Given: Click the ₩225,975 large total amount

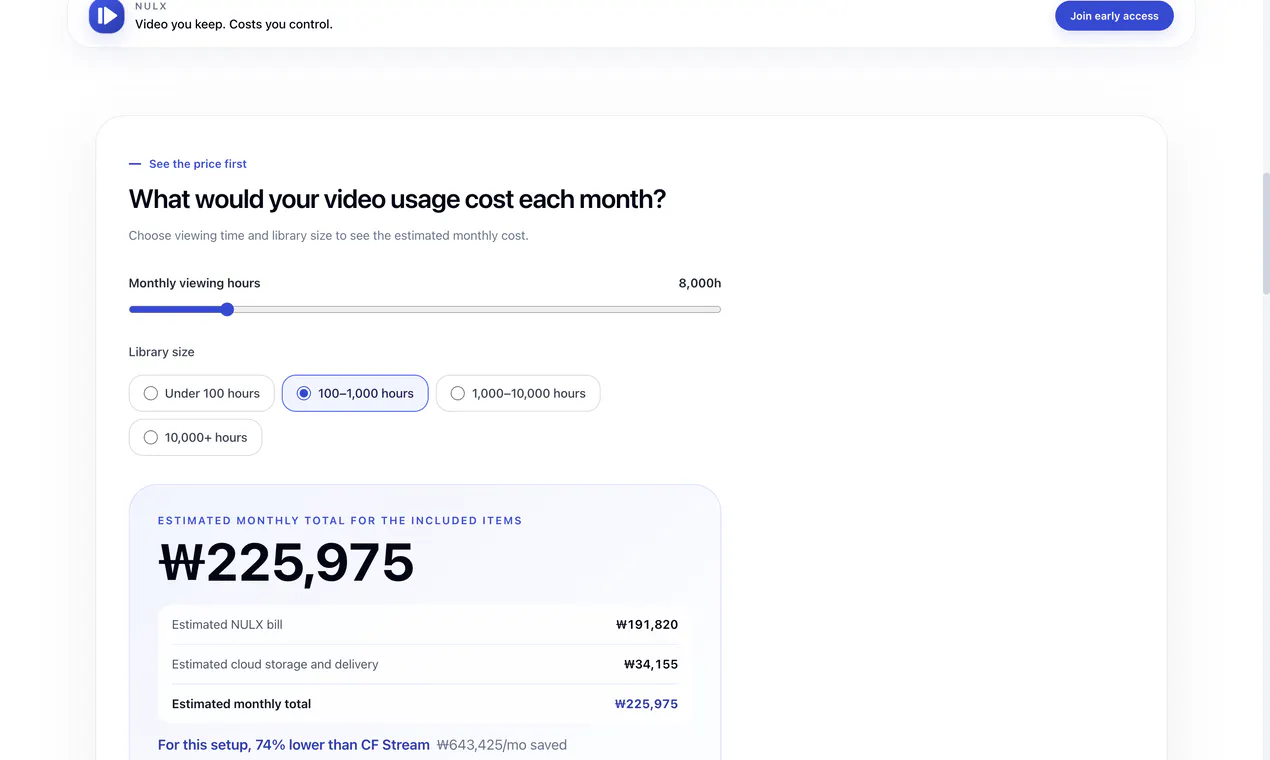Looking at the screenshot, I should [x=286, y=562].
